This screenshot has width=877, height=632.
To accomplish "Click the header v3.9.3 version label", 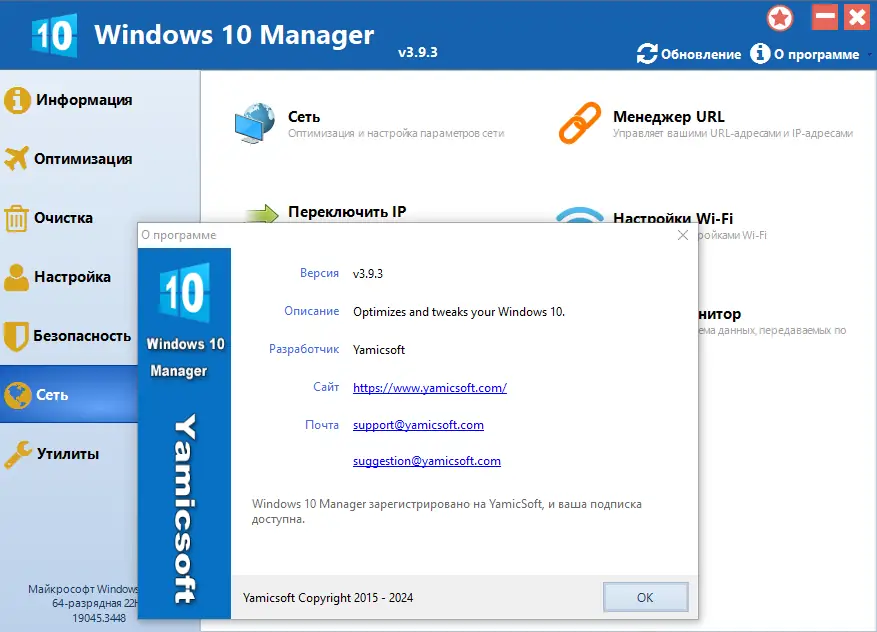I will pyautogui.click(x=418, y=53).
